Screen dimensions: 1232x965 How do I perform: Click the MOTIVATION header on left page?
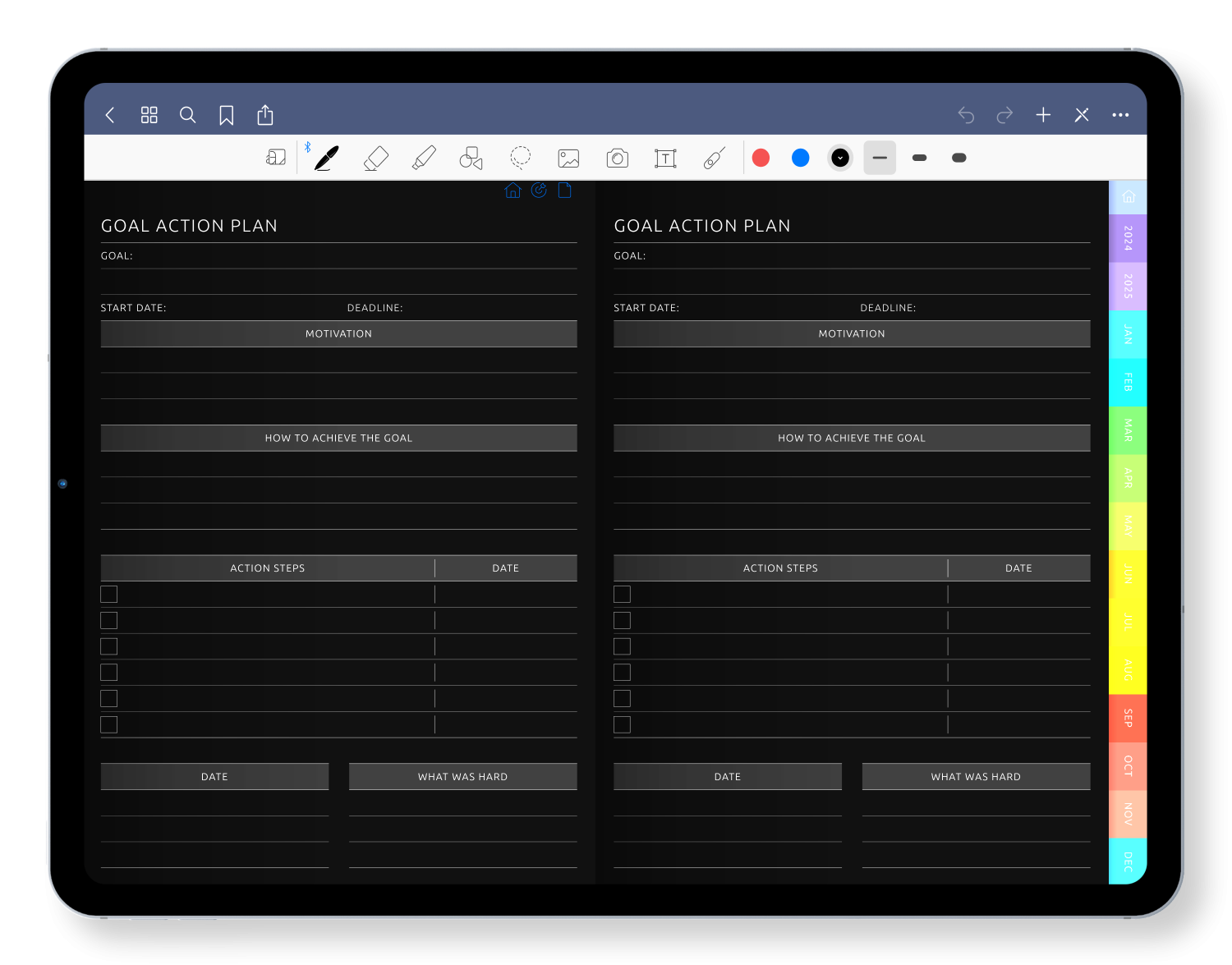pyautogui.click(x=338, y=334)
